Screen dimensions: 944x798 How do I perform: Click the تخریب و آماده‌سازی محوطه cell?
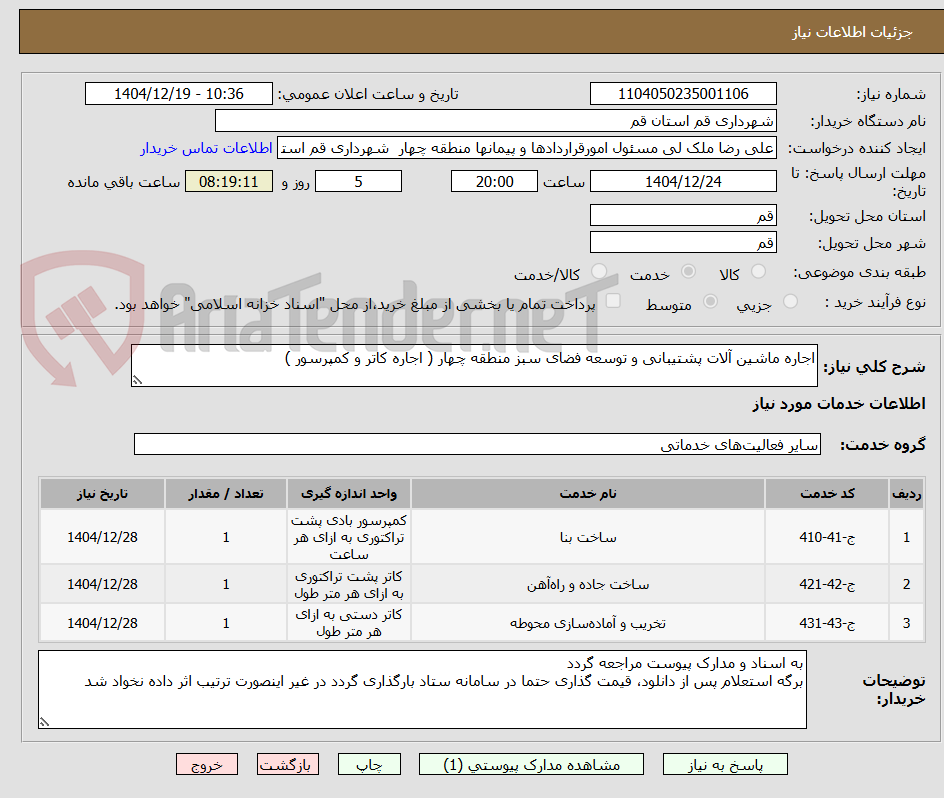pos(588,623)
